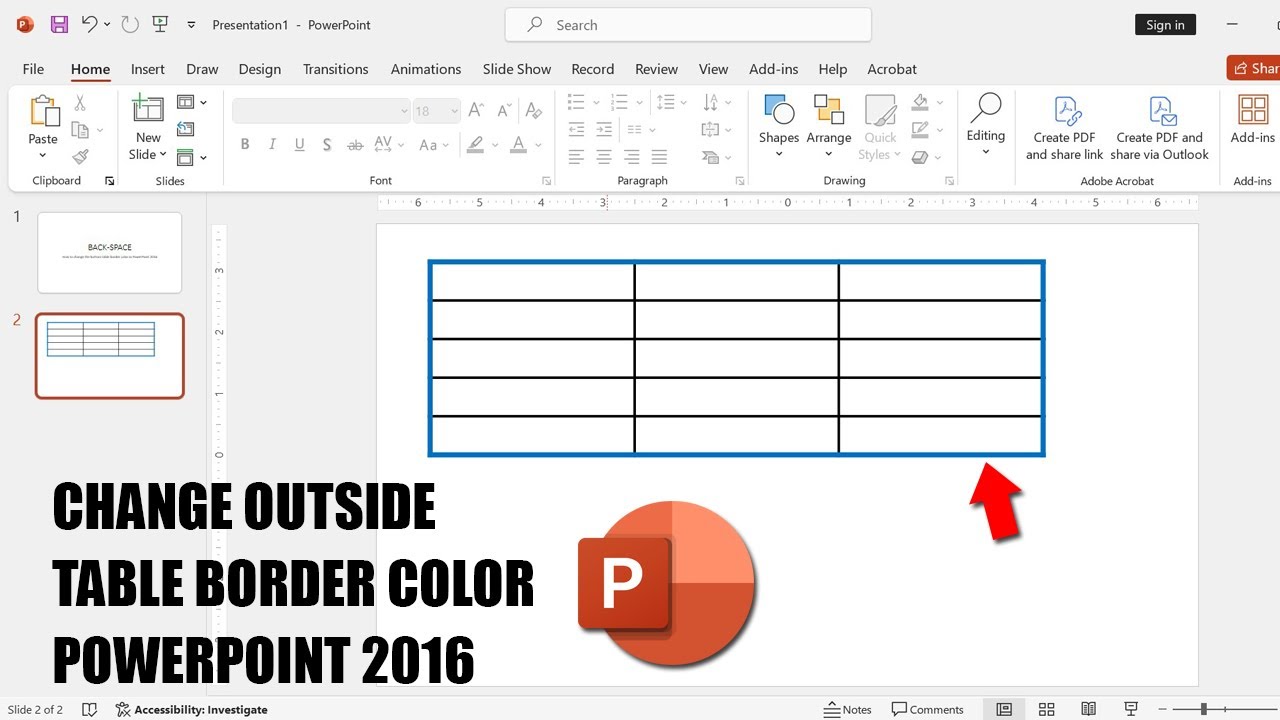Clear all formatting
1280x720 pixels.
point(535,111)
